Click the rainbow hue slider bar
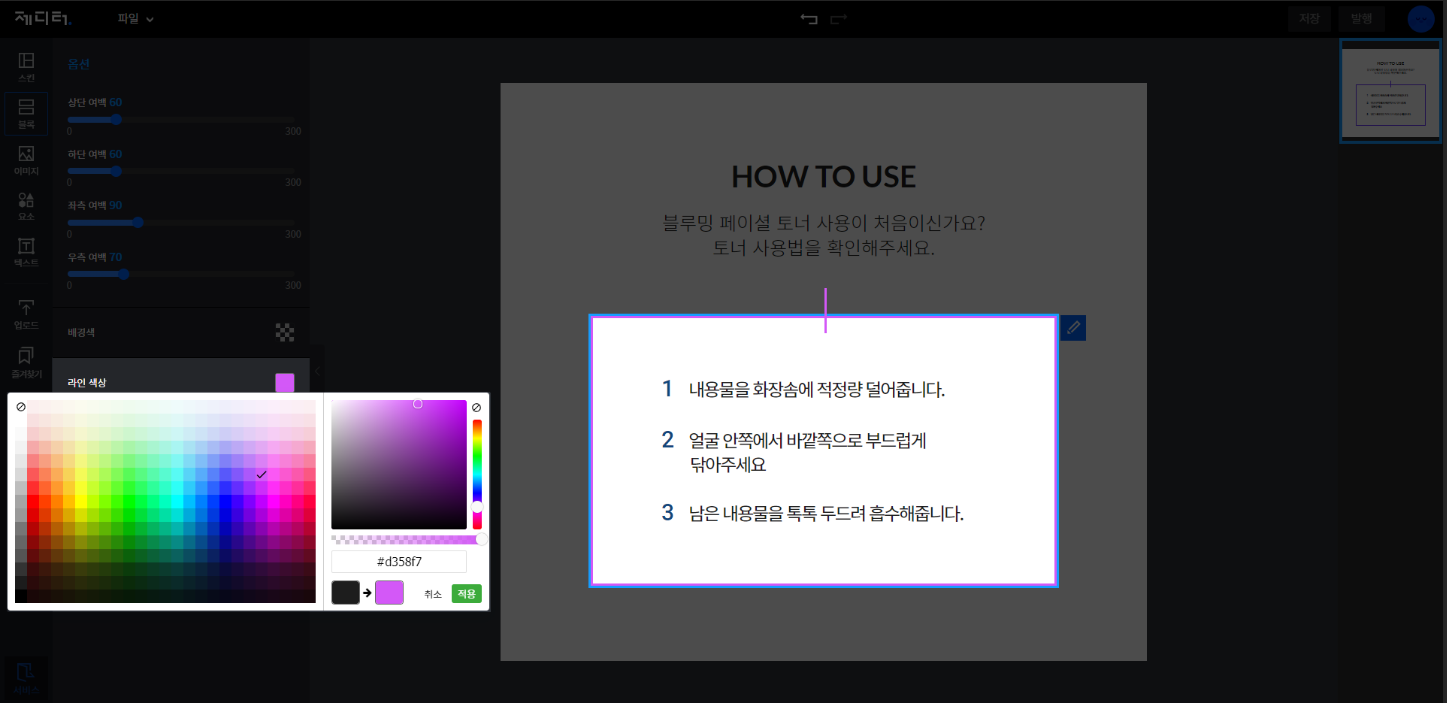 point(477,474)
